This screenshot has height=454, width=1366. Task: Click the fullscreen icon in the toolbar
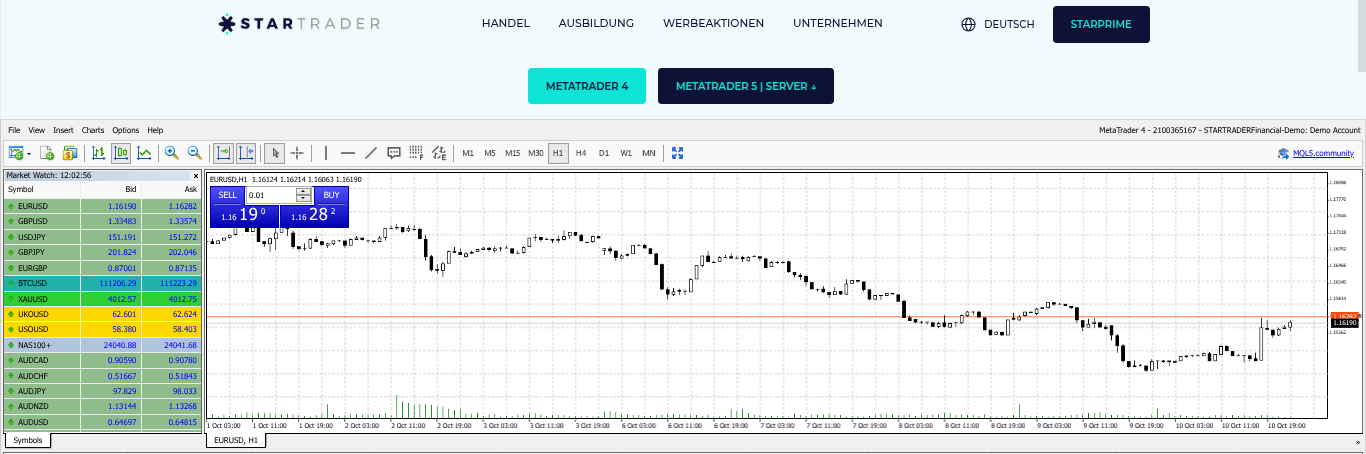(678, 153)
